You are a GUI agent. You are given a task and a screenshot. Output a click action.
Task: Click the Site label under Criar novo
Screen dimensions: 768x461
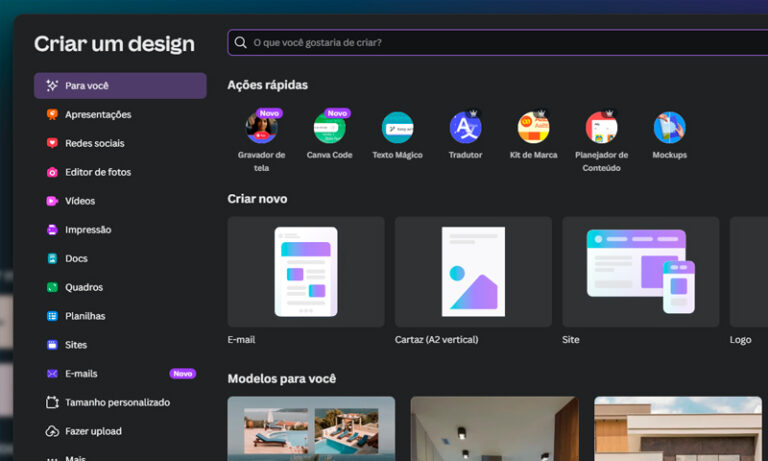click(571, 340)
